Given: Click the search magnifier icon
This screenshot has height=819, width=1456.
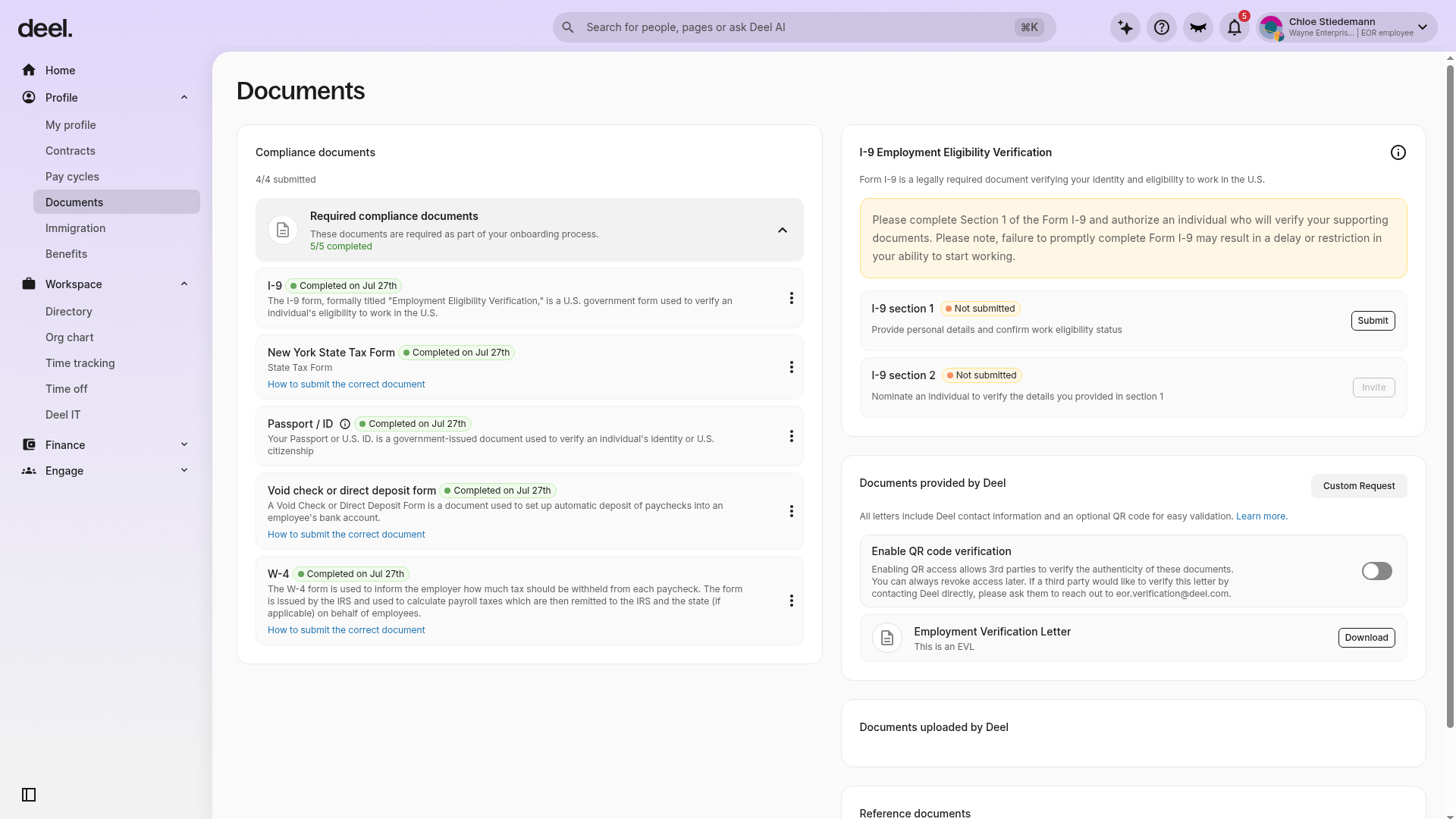Looking at the screenshot, I should point(568,27).
